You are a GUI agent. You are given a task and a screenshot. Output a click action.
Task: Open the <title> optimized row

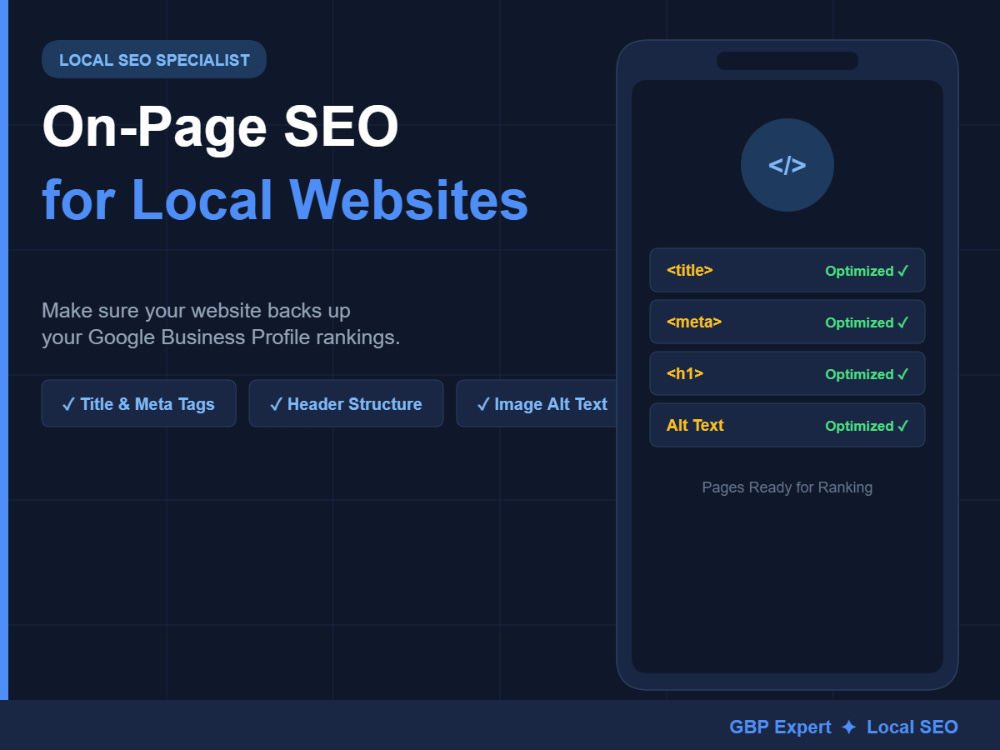point(787,270)
